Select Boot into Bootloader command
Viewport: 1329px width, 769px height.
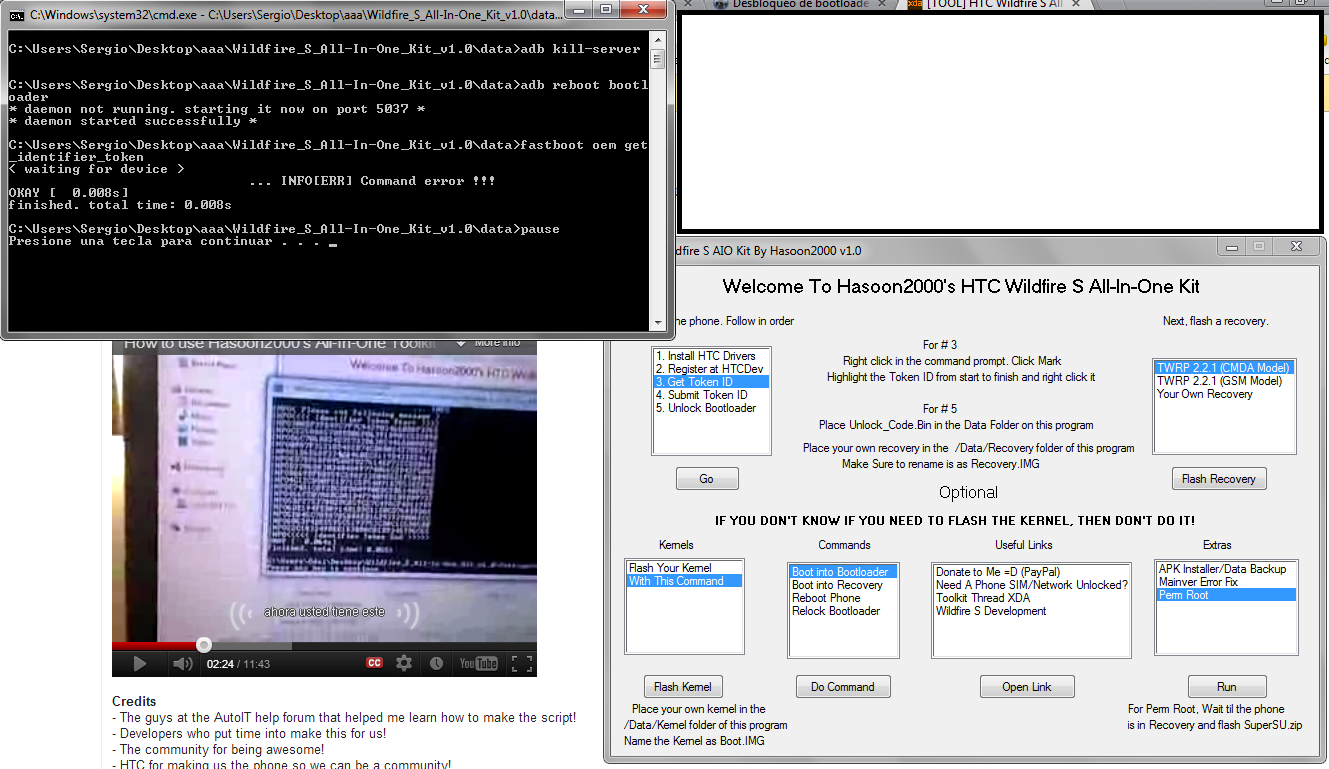click(843, 572)
